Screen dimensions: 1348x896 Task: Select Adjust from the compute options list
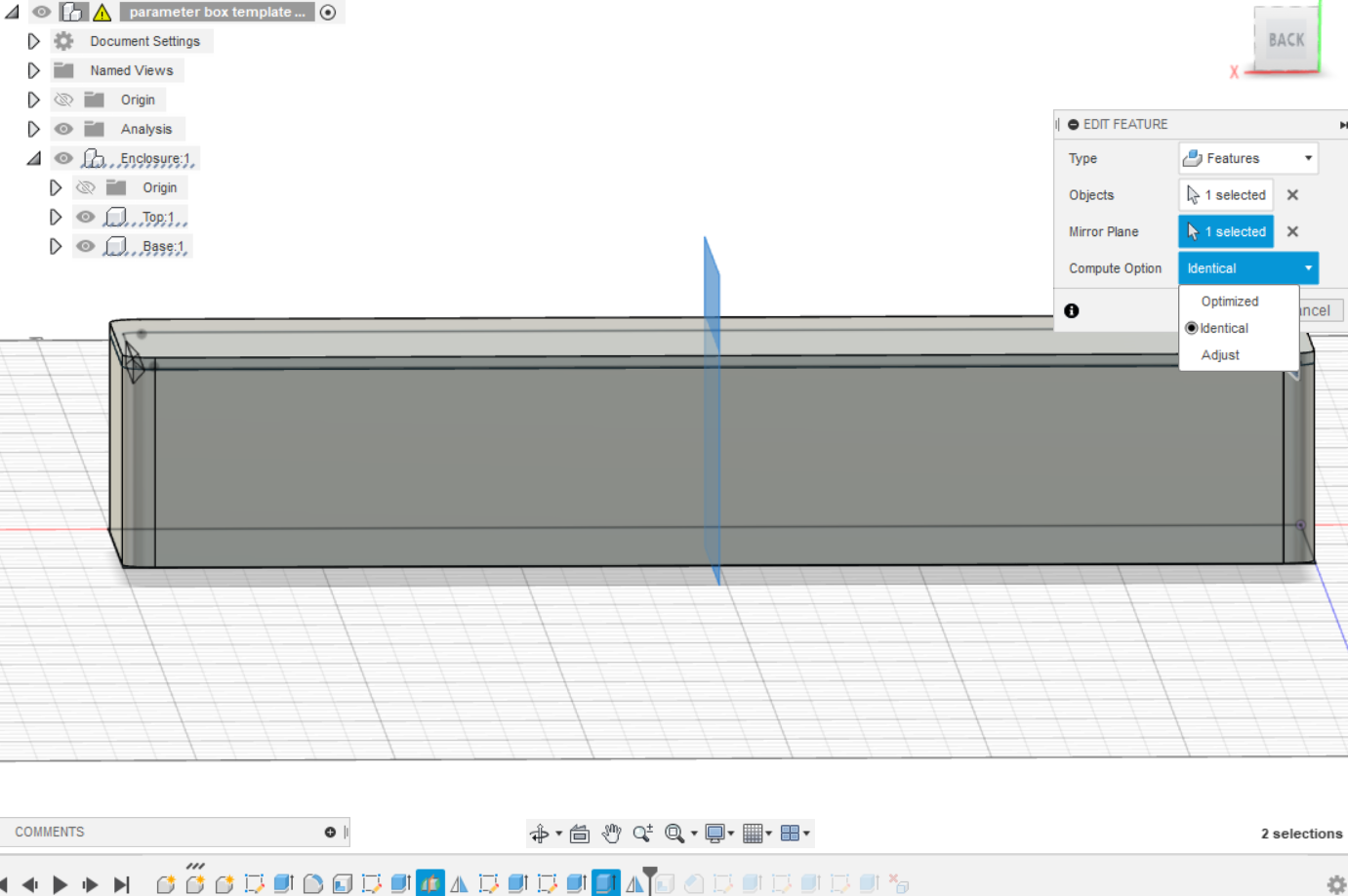pos(1220,354)
